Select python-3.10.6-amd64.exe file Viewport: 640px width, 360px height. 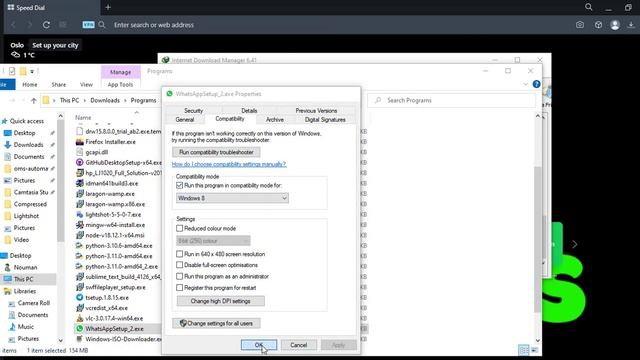click(x=119, y=246)
